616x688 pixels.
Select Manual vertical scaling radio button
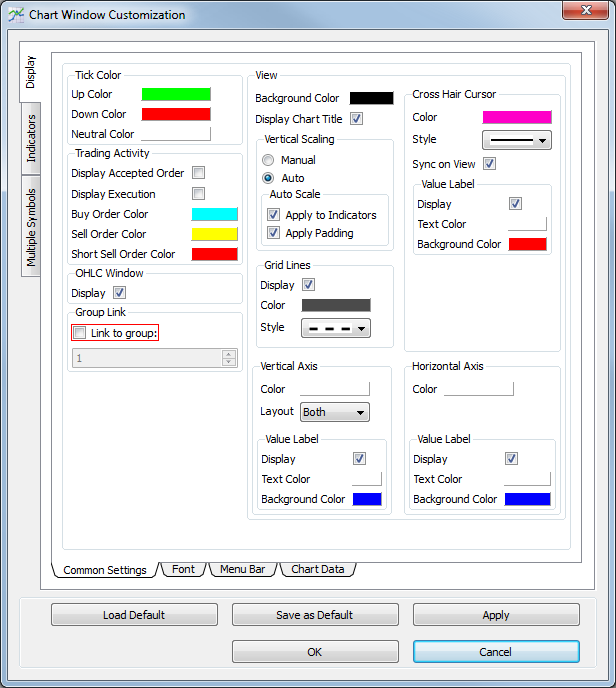point(268,160)
